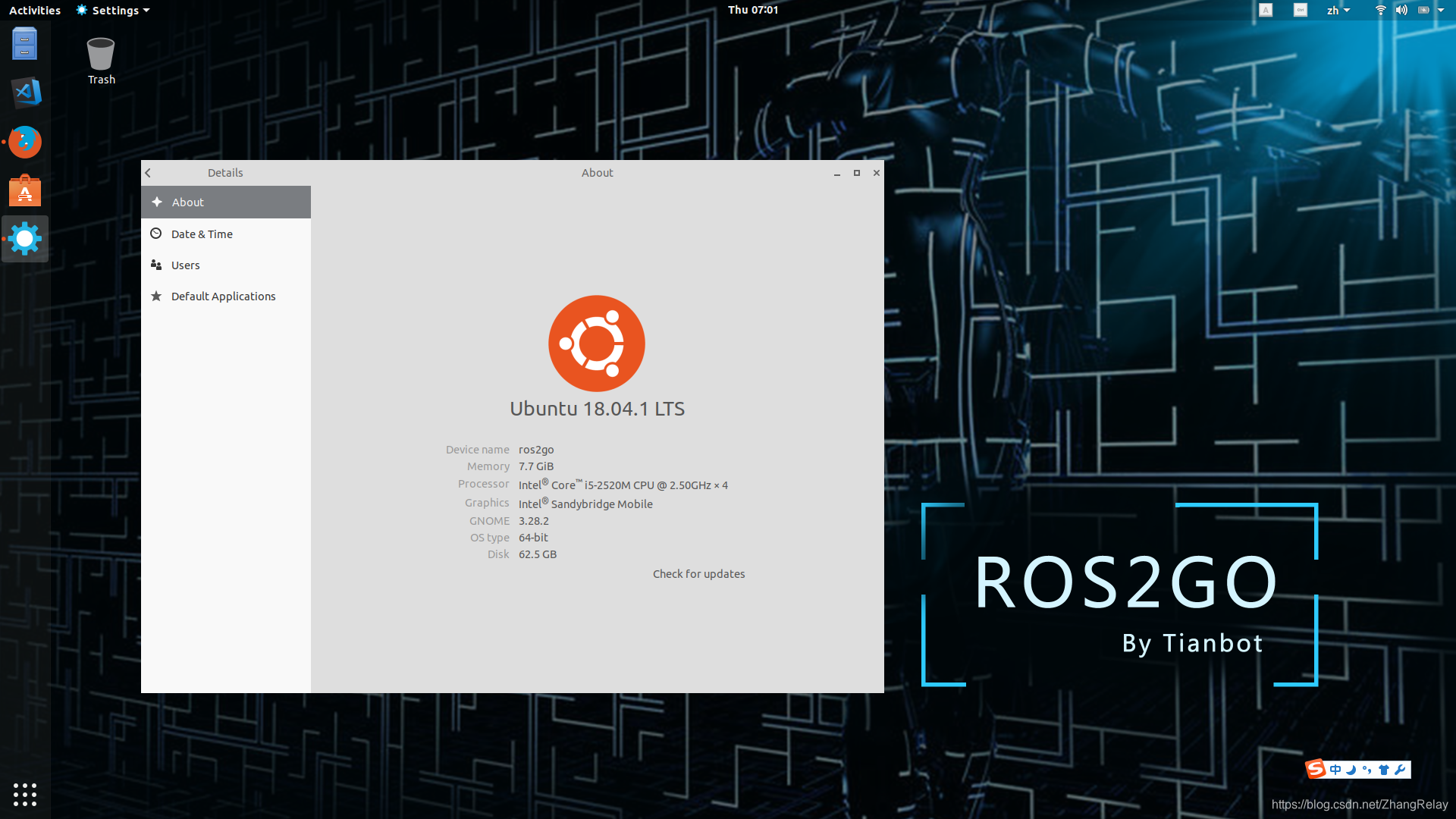1456x819 pixels.
Task: Click the volume speaker icon
Action: click(1401, 10)
